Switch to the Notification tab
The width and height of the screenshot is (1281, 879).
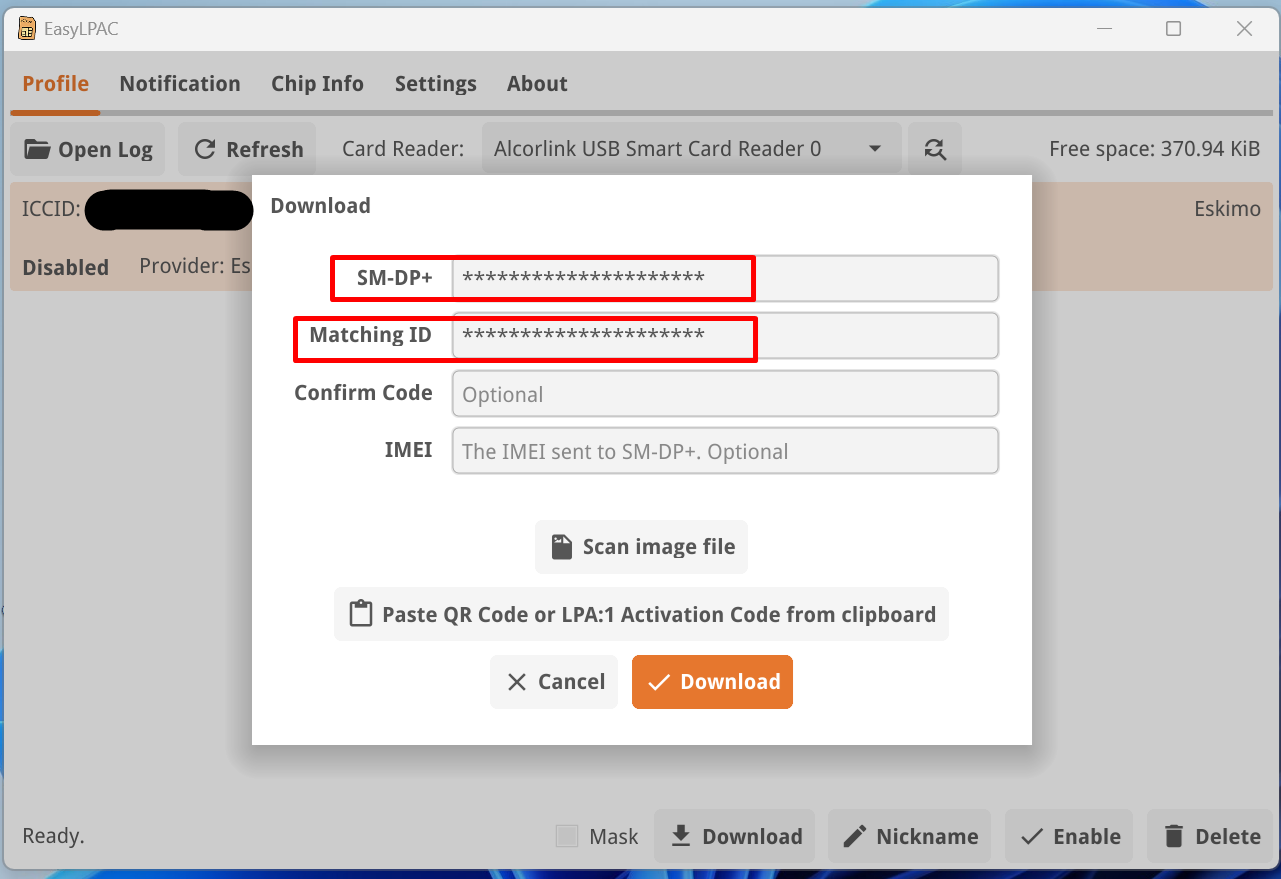(180, 84)
